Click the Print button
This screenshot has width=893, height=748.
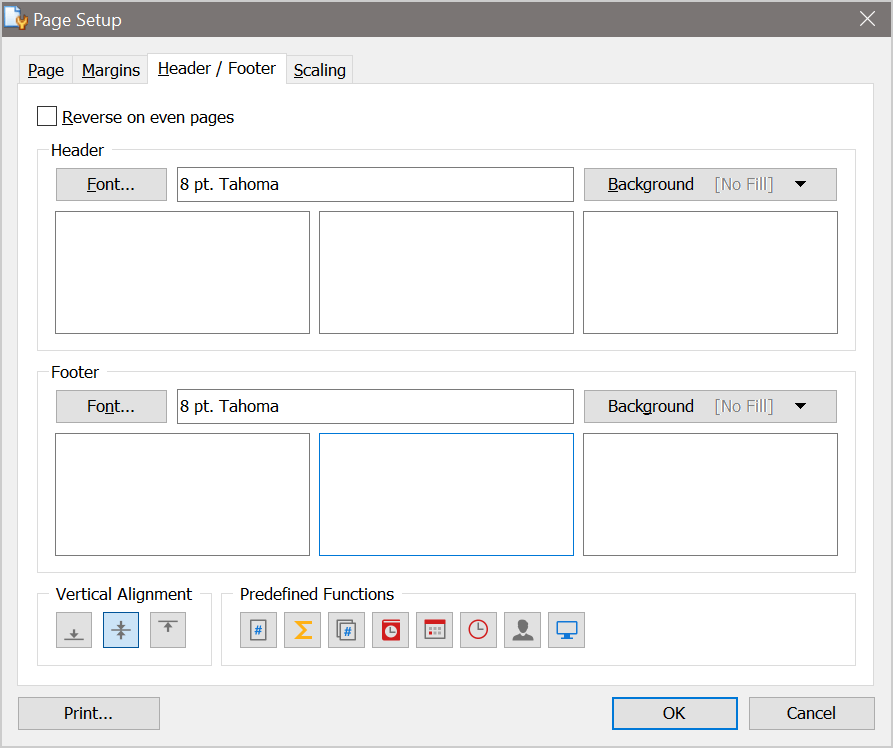click(x=88, y=713)
